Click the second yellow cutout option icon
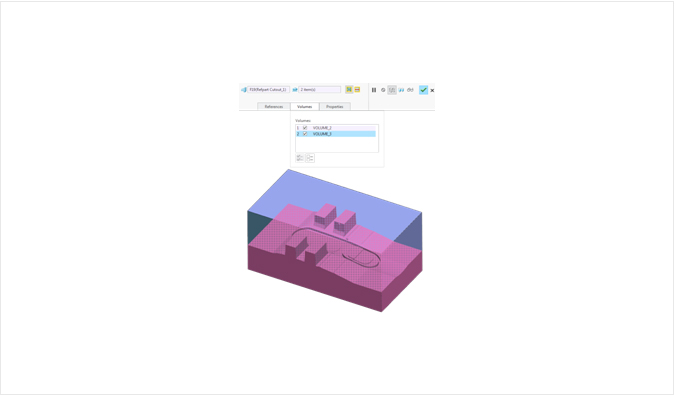This screenshot has height=395, width=675. click(357, 89)
